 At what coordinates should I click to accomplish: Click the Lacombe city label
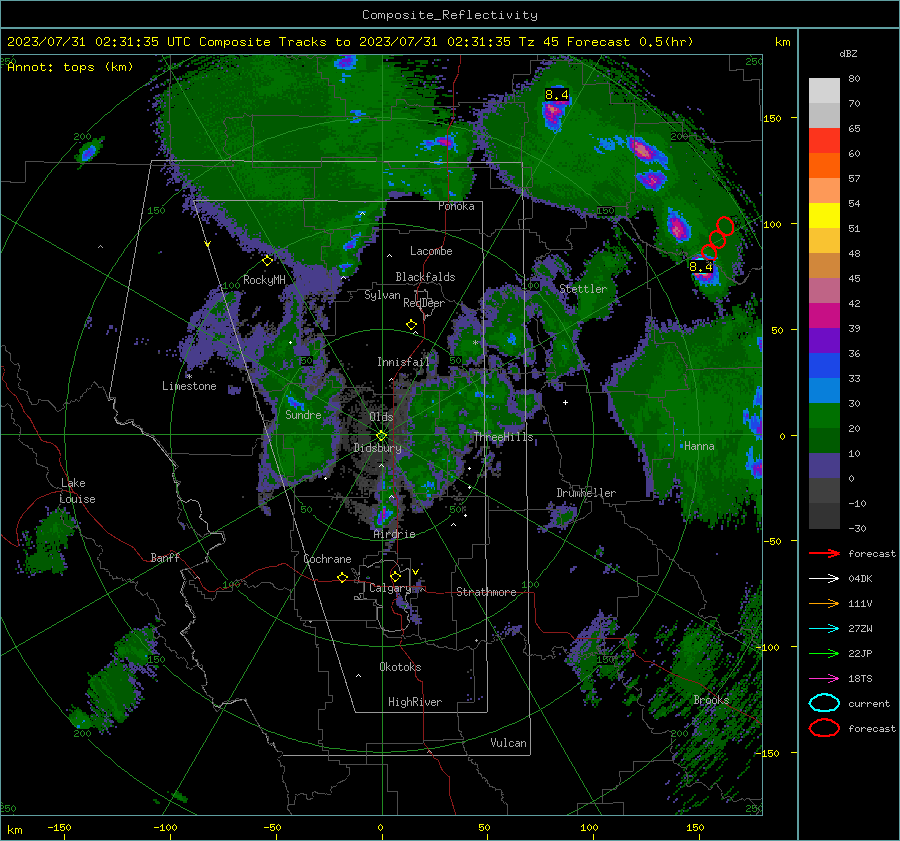point(431,251)
